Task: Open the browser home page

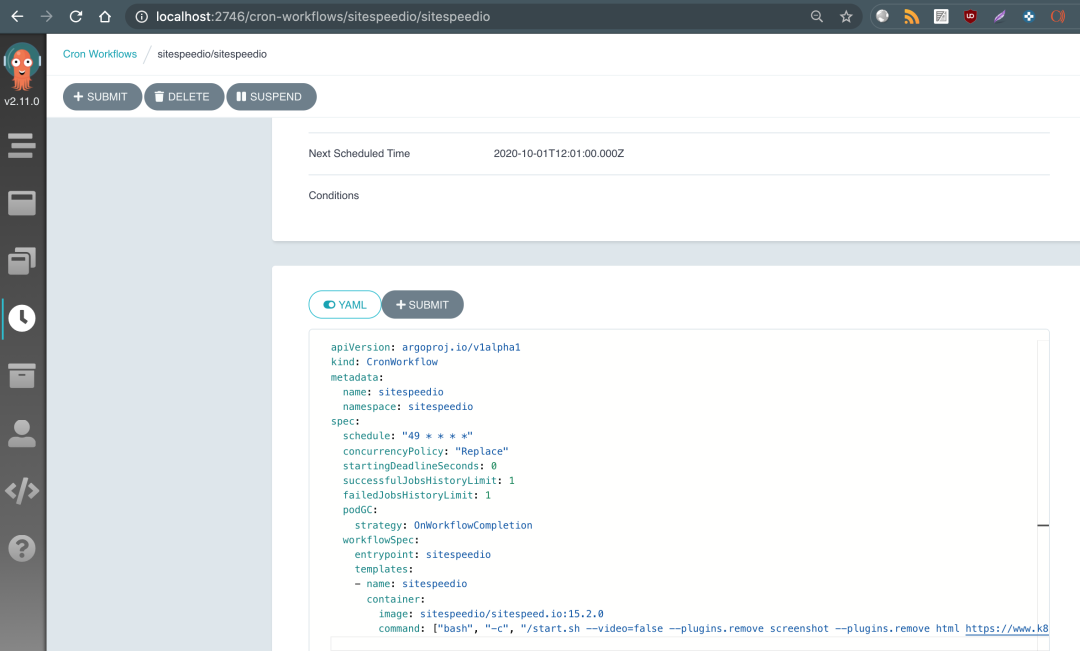Action: (105, 17)
